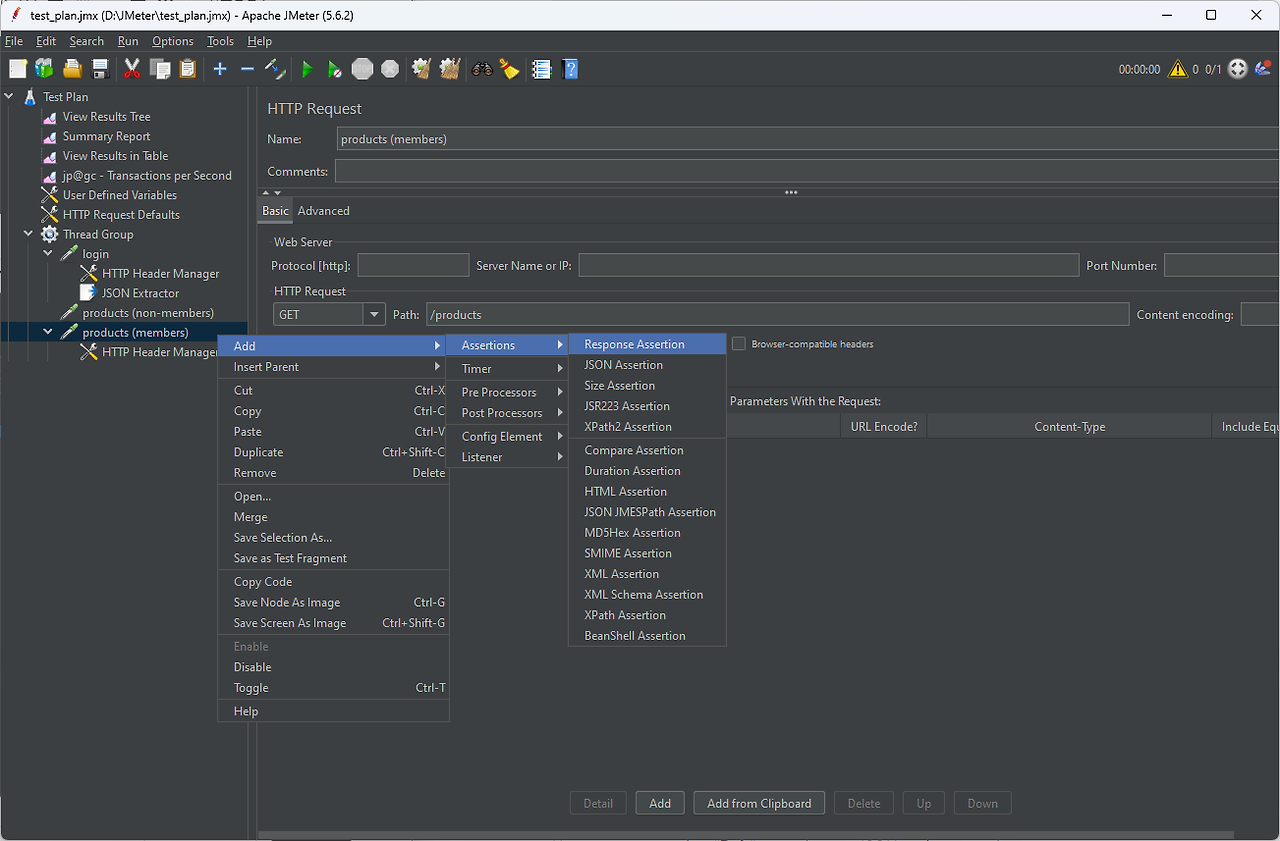Click Start no pauses icon
Viewport: 1280px width, 841px height.
[335, 69]
